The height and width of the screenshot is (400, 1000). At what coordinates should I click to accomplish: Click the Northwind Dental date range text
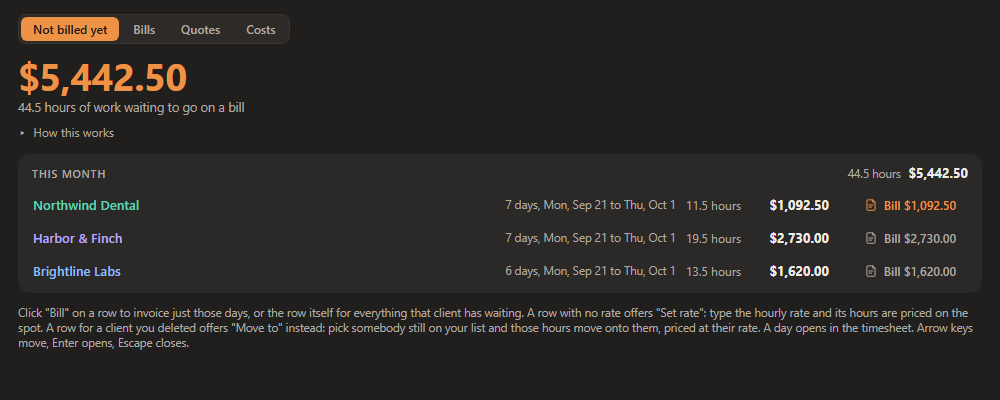[x=590, y=205]
